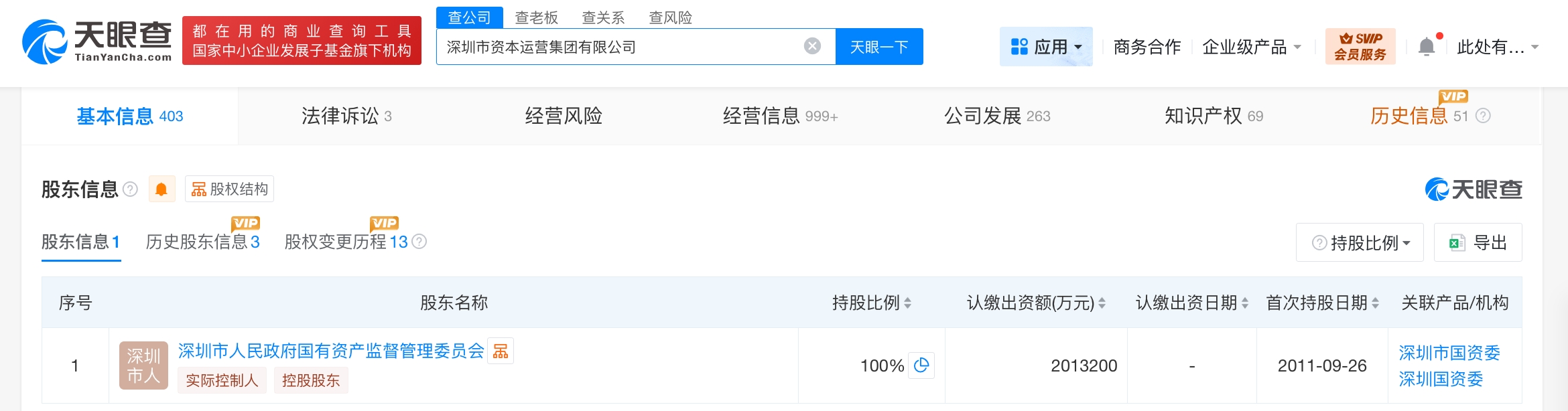Click the help icon next to 股东信息 heading

[x=131, y=189]
